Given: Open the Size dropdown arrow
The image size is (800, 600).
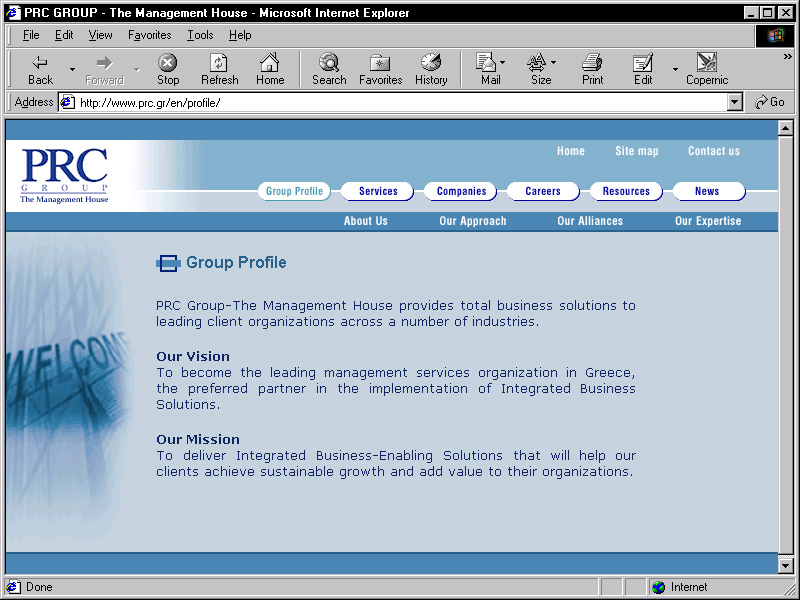Looking at the screenshot, I should pos(554,62).
